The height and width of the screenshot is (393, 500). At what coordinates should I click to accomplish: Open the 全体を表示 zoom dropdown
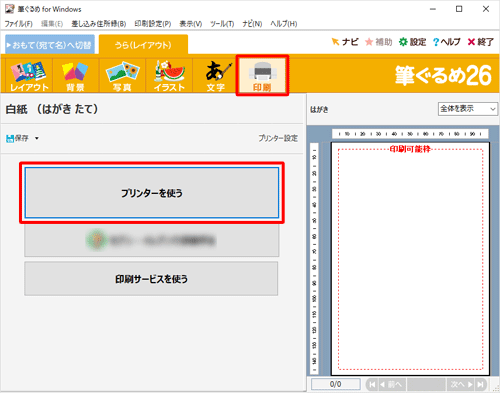coord(468,109)
